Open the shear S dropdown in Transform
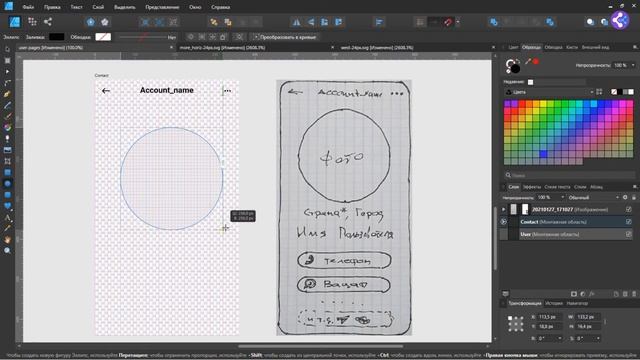The width and height of the screenshot is (640, 360). pos(598,338)
